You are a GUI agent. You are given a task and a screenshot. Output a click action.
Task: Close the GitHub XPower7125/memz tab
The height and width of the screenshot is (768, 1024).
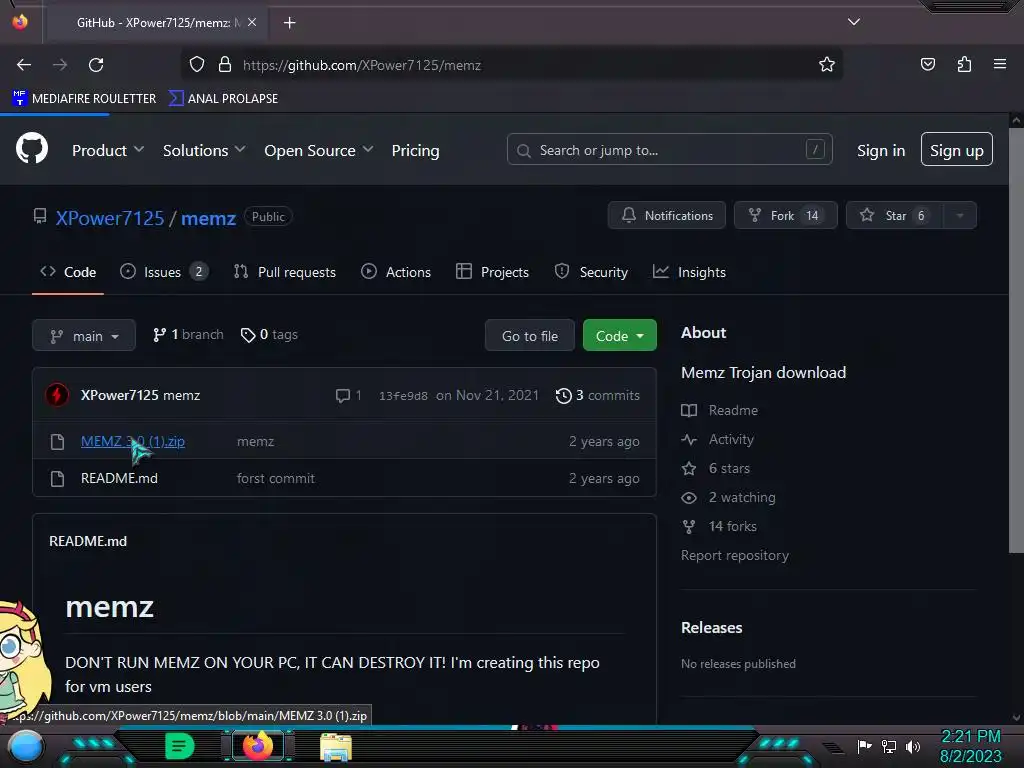pos(252,22)
